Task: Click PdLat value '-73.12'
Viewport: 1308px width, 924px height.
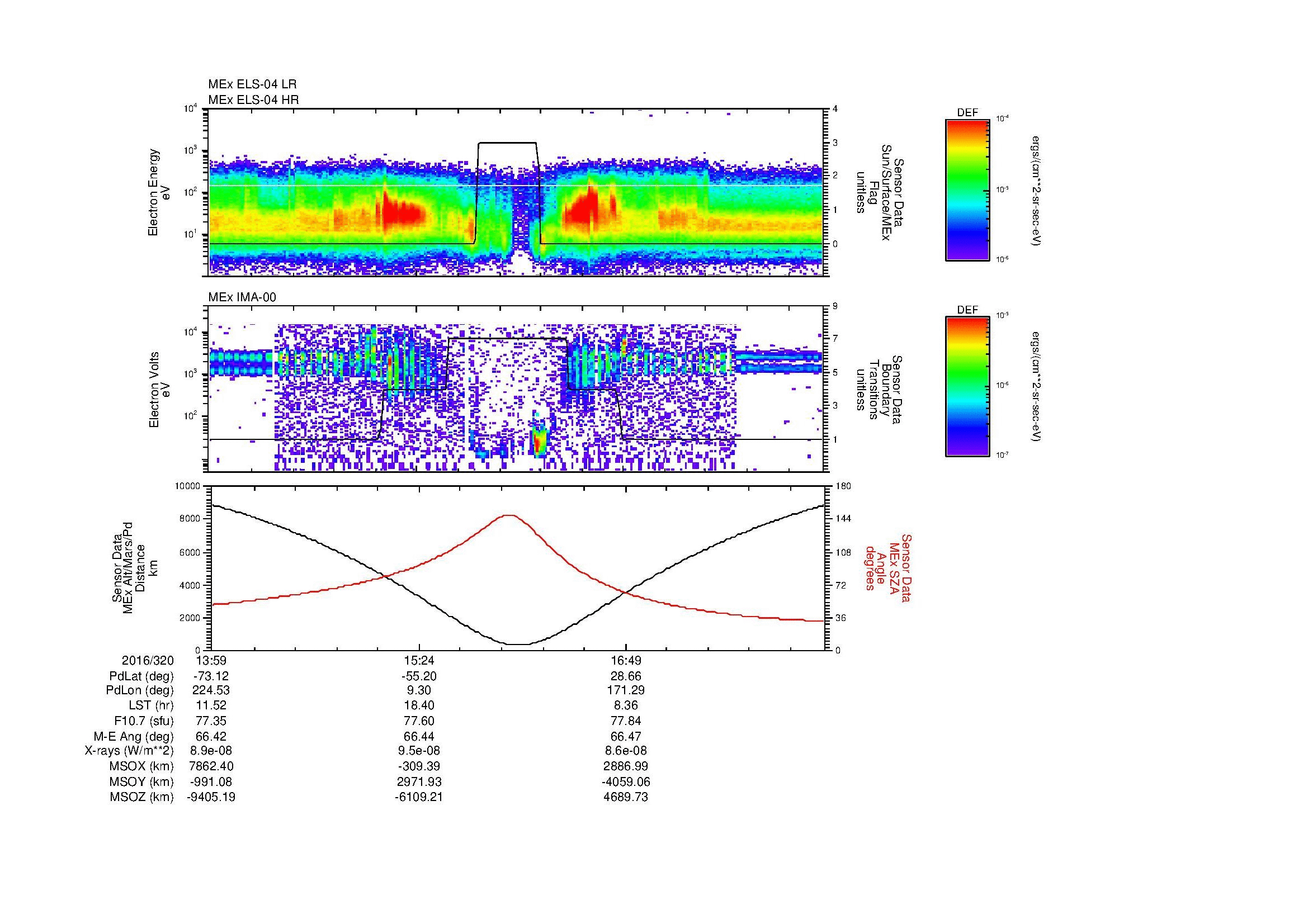Action: pos(211,676)
